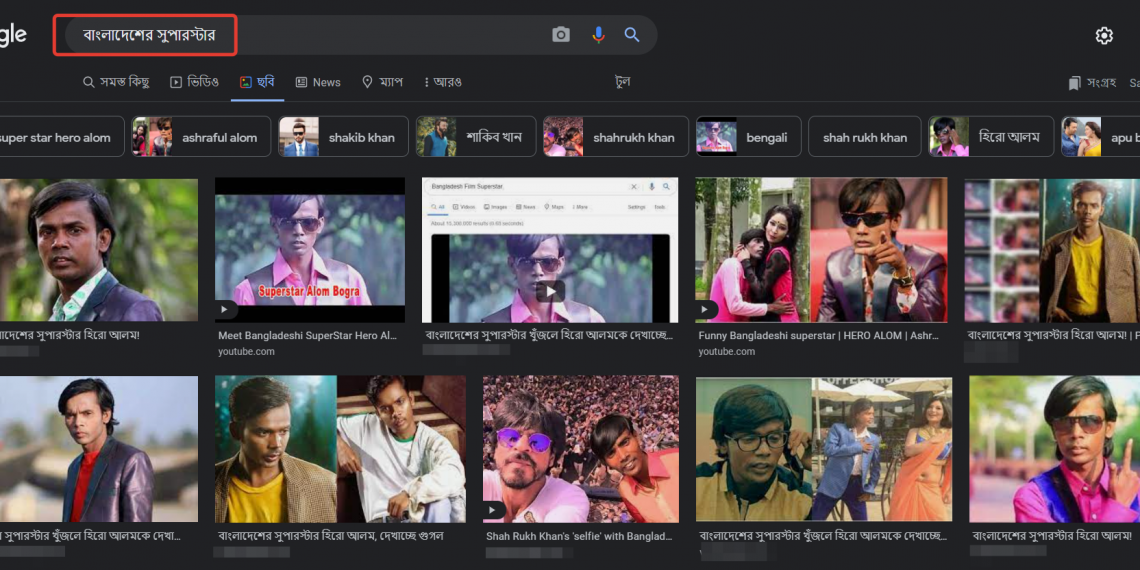
Task: Select the "shahrukh khan" suggestion chip
Action: pyautogui.click(x=616, y=137)
